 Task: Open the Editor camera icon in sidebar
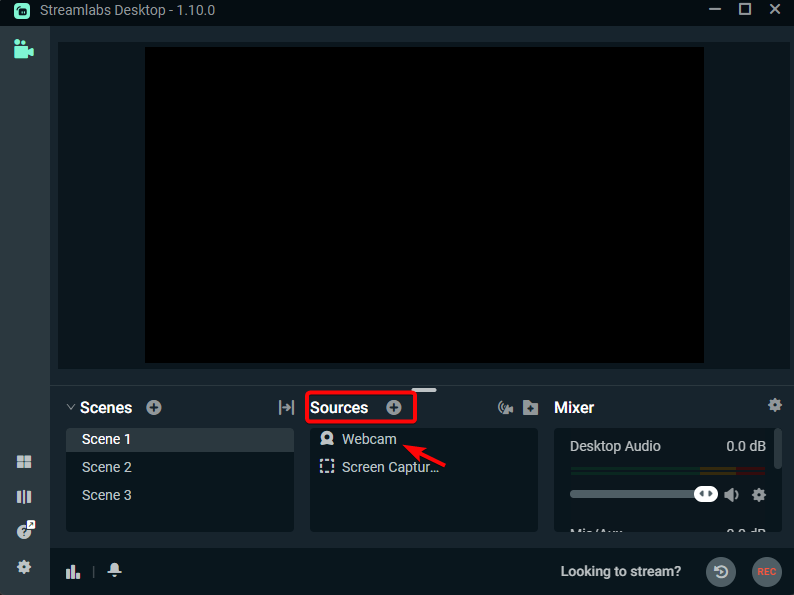click(24, 49)
